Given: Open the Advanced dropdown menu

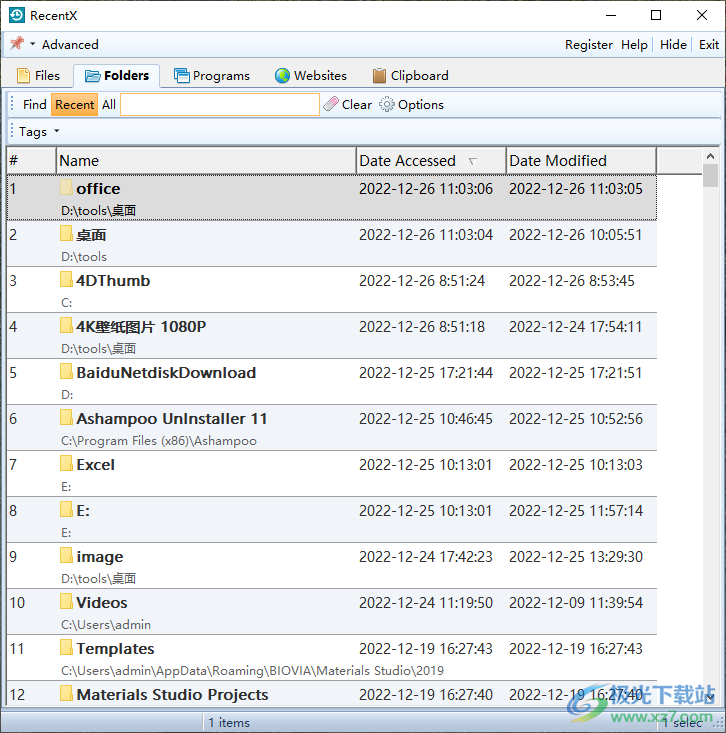Looking at the screenshot, I should [x=69, y=44].
